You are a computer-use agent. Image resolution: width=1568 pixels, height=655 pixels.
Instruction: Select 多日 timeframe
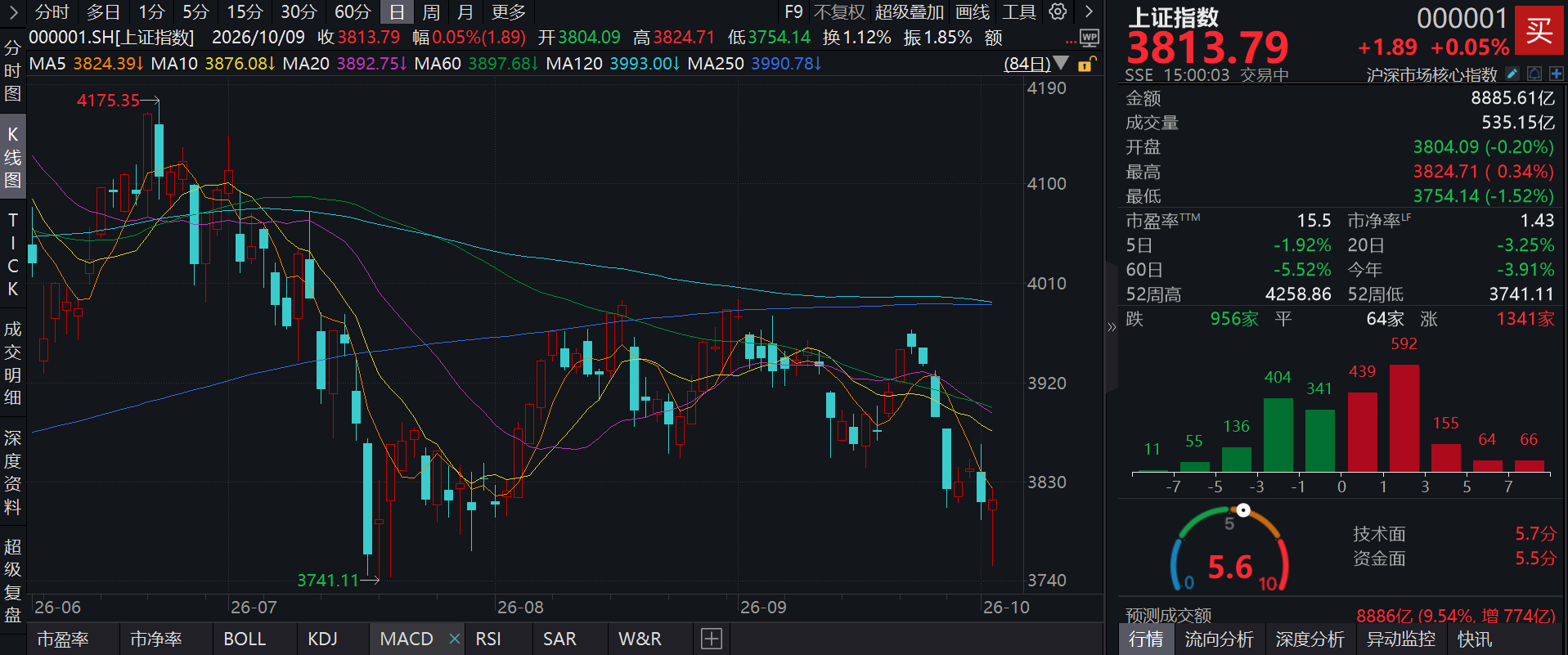(104, 11)
